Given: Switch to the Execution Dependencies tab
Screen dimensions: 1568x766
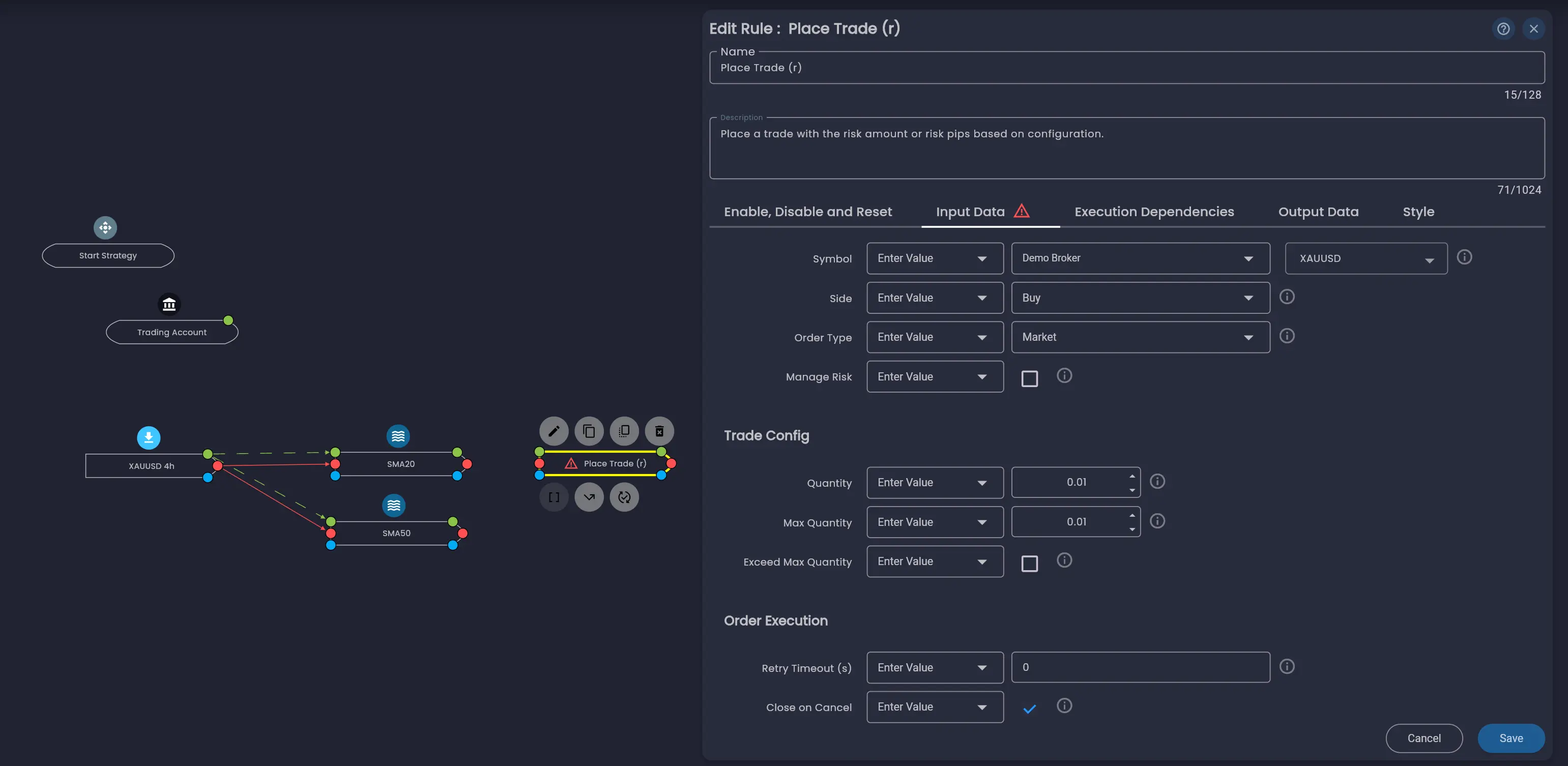Looking at the screenshot, I should point(1153,212).
